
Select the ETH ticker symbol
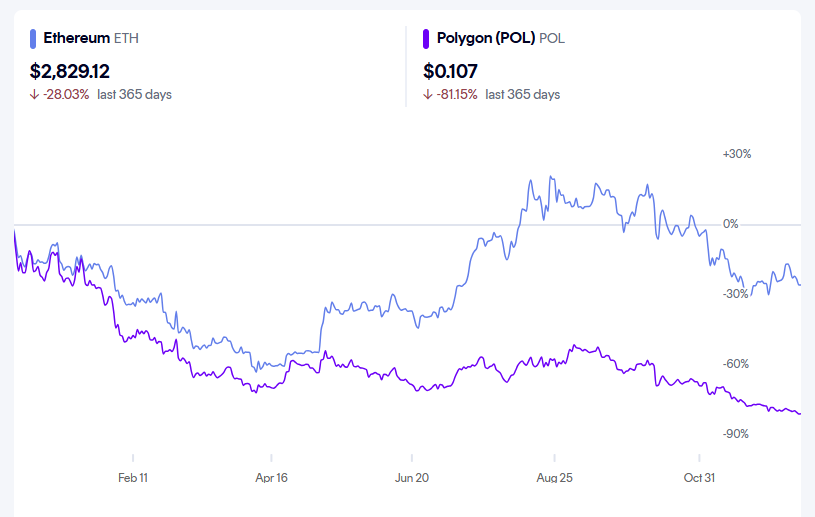127,38
